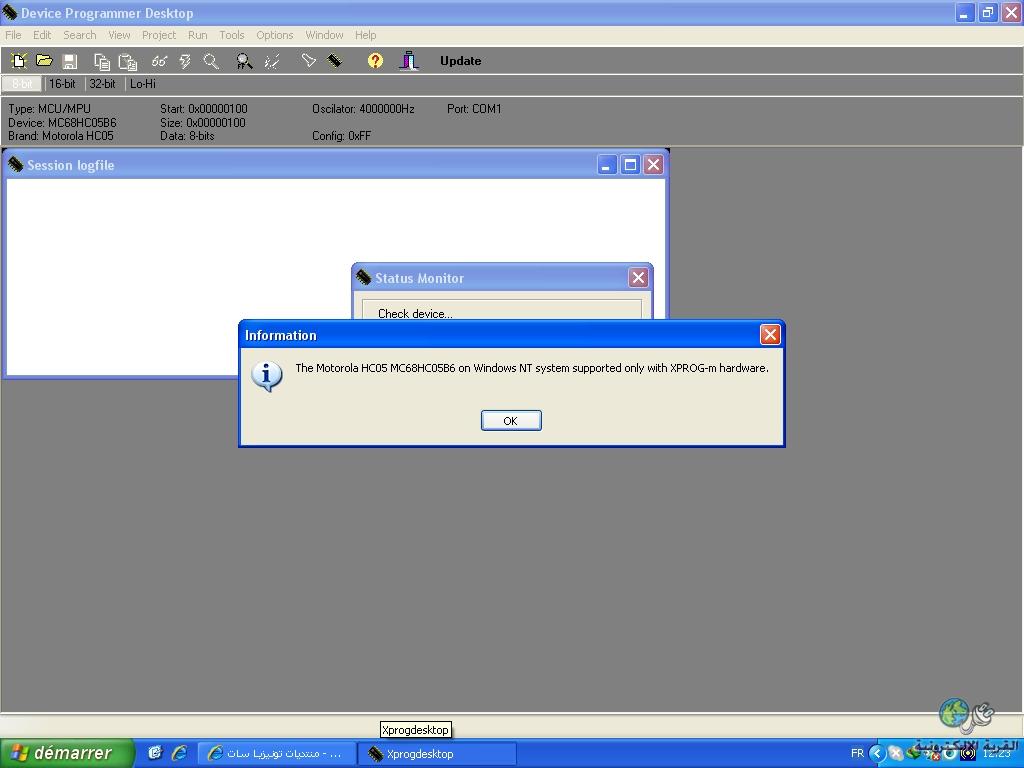Open the Options menu
Viewport: 1024px width, 768px height.
(x=274, y=35)
